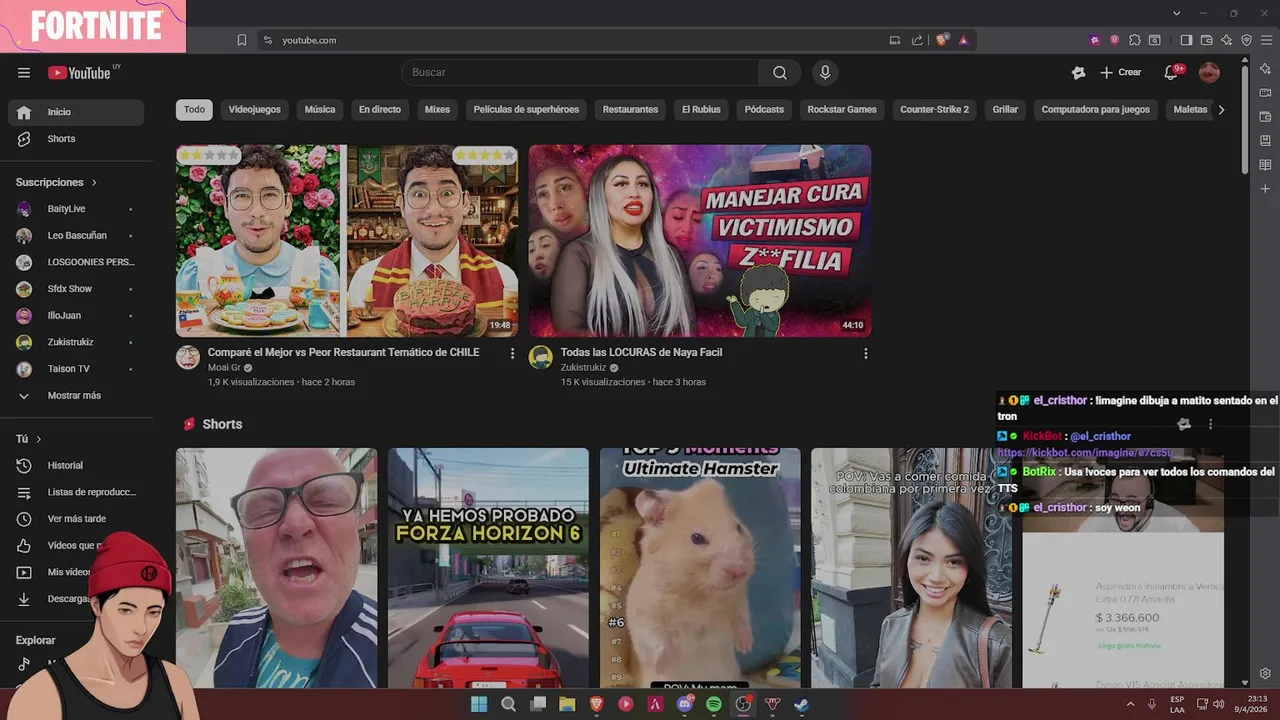This screenshot has height=720, width=1280.
Task: Start voice search with the microphone
Action: (x=825, y=72)
